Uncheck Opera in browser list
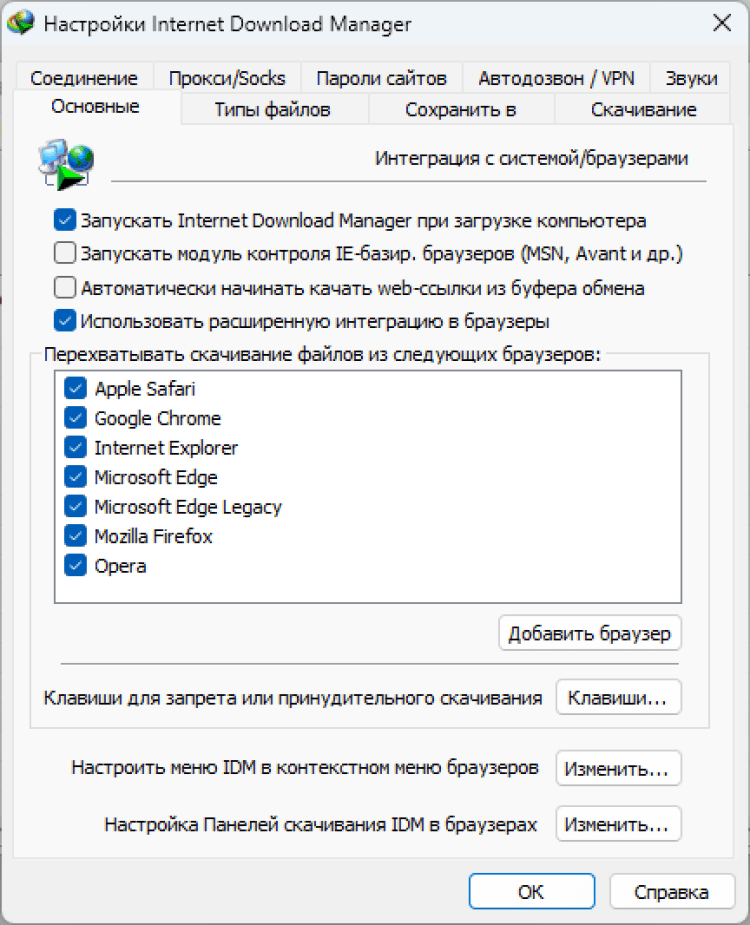Screen dimensions: 750x925 pos(76,566)
